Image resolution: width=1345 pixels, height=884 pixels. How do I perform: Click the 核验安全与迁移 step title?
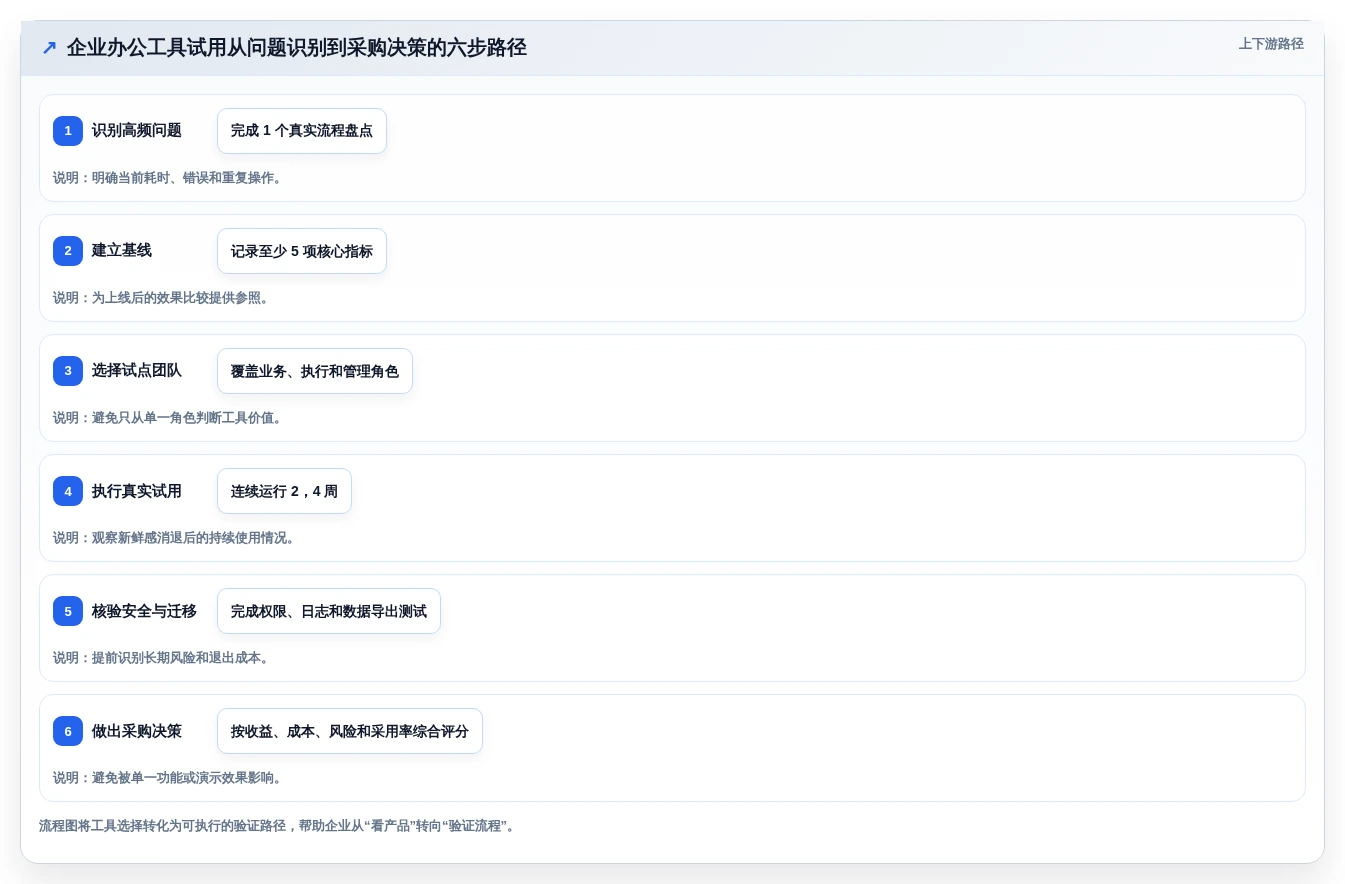(x=144, y=611)
